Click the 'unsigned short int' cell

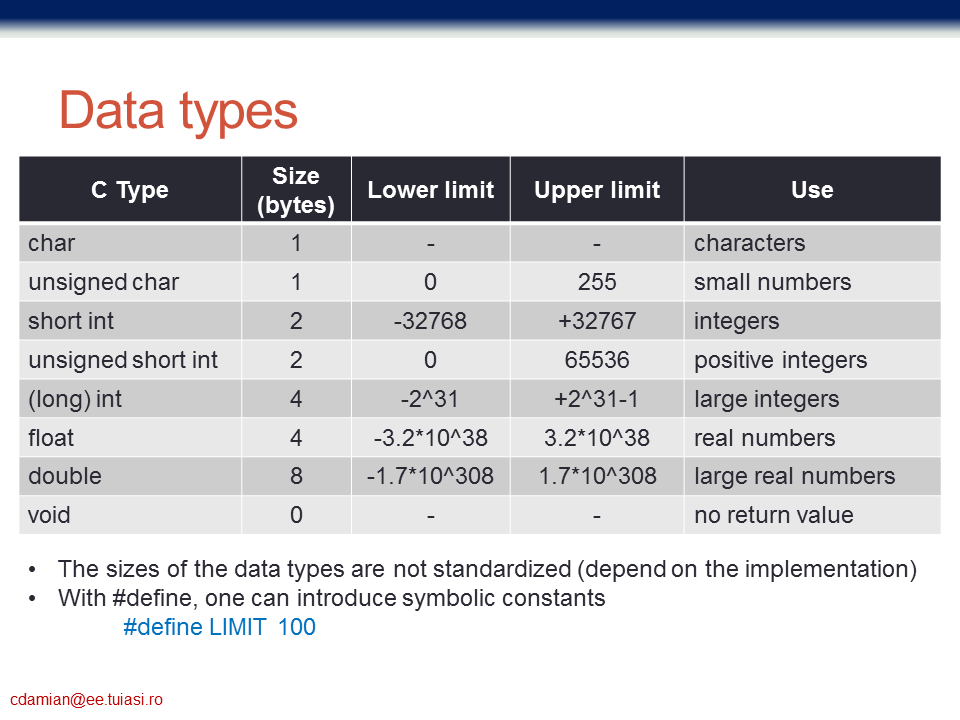[x=130, y=360]
